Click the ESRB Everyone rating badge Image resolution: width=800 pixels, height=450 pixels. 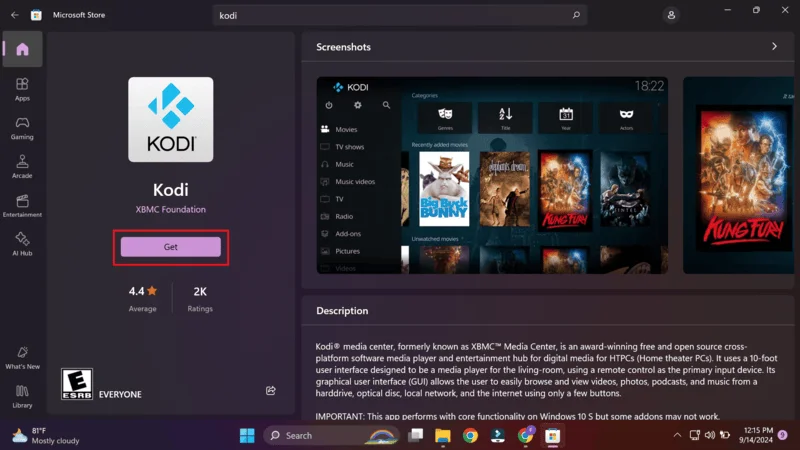click(x=77, y=384)
